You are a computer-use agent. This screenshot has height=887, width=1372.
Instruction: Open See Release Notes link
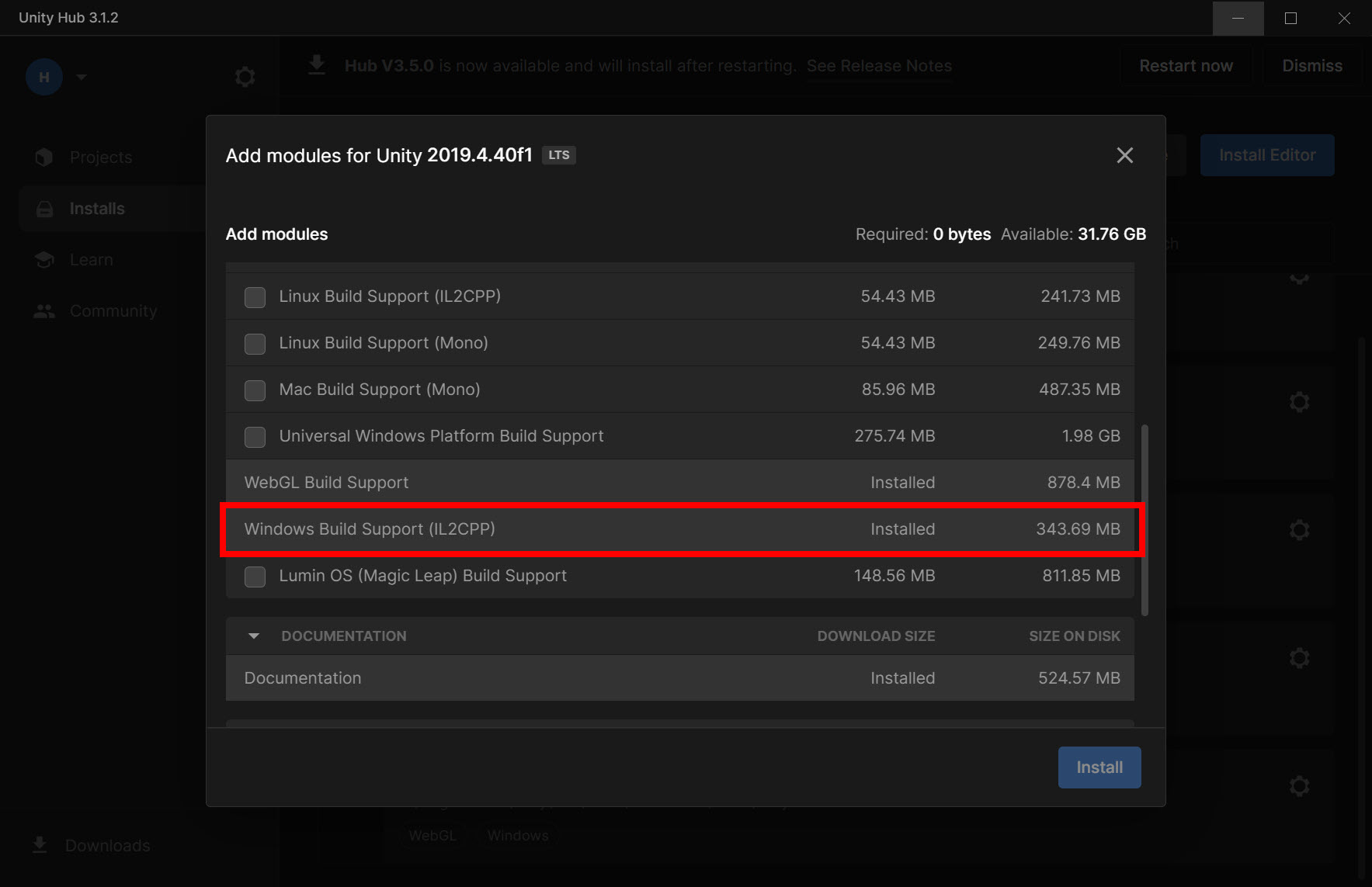879,66
